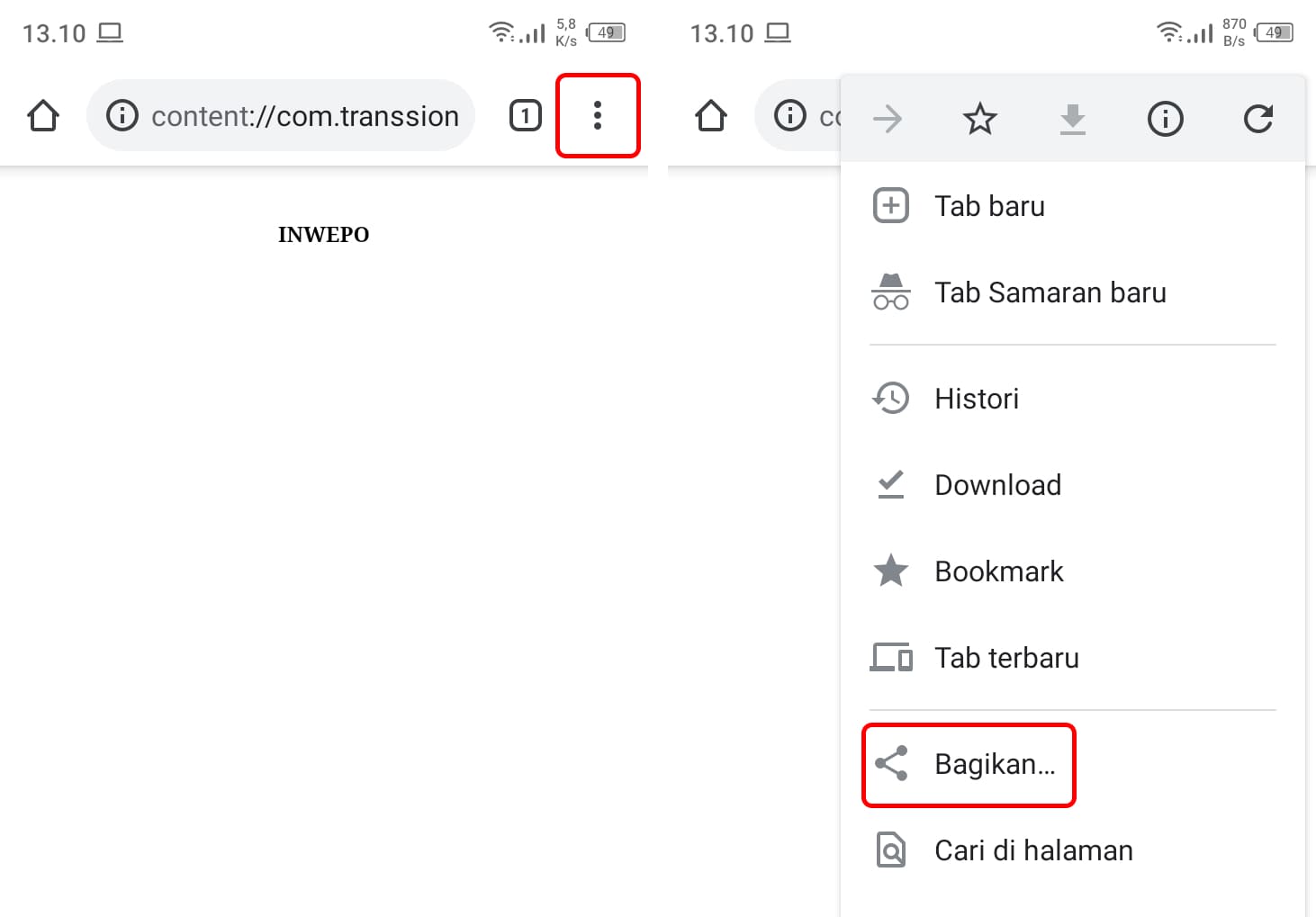Open 'Download' from the menu list
Screen dimensions: 1316x917
[998, 484]
